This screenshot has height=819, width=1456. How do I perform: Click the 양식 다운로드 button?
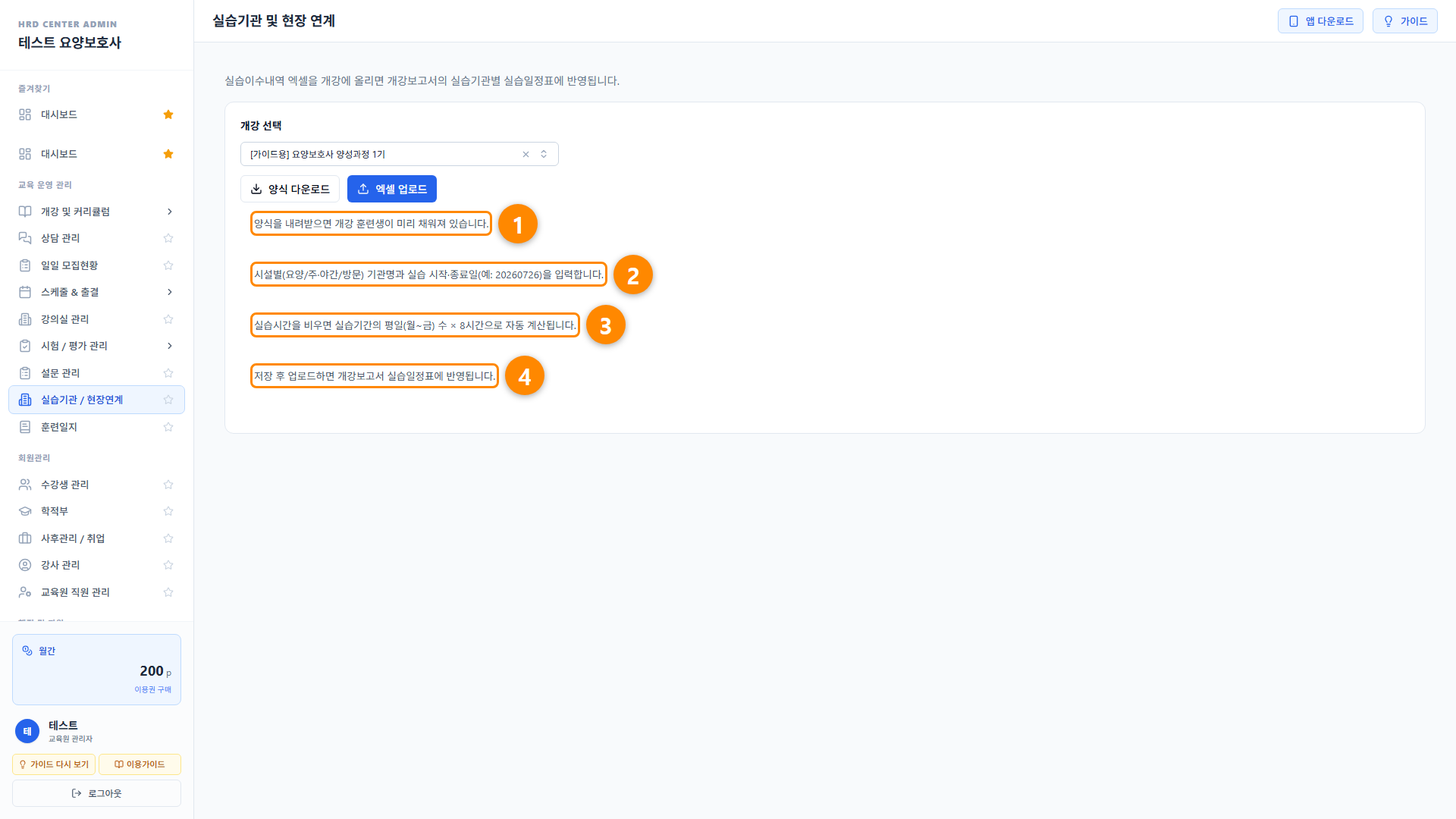coord(290,189)
